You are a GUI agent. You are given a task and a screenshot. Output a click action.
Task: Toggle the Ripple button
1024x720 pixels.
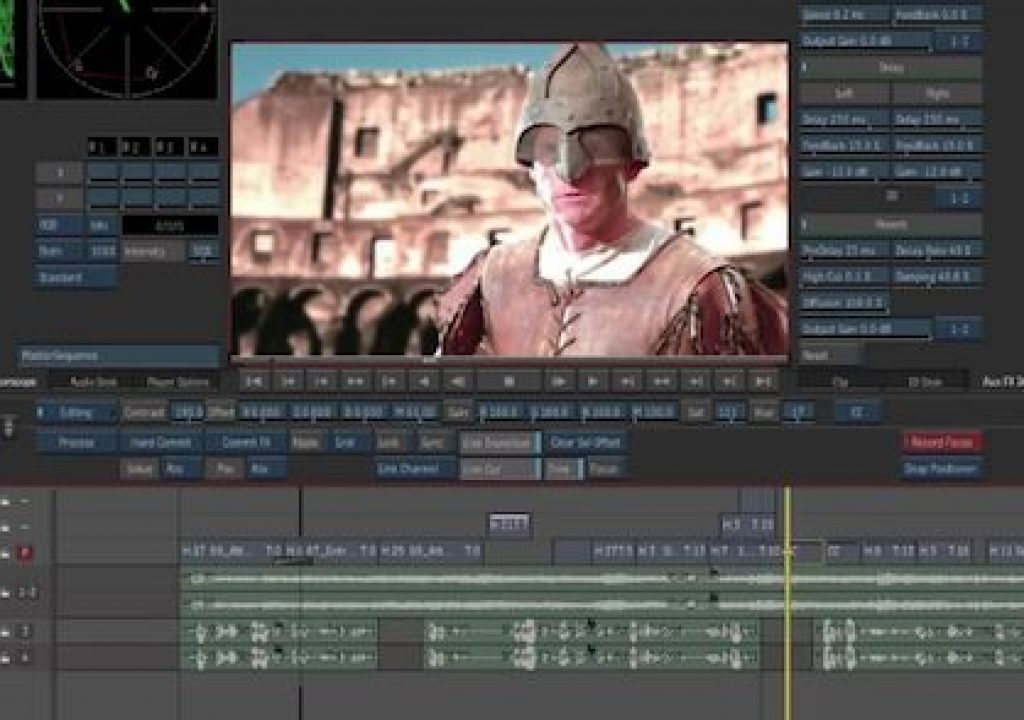306,442
